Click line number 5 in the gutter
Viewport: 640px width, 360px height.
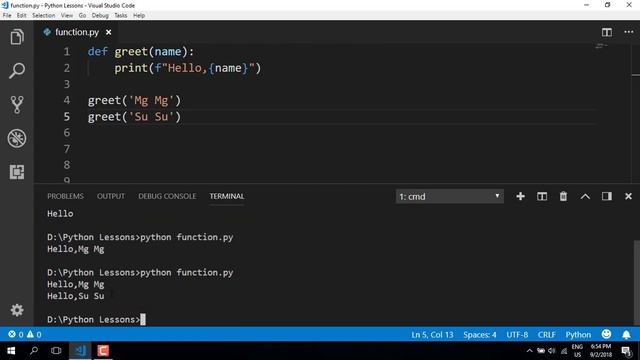pyautogui.click(x=67, y=117)
